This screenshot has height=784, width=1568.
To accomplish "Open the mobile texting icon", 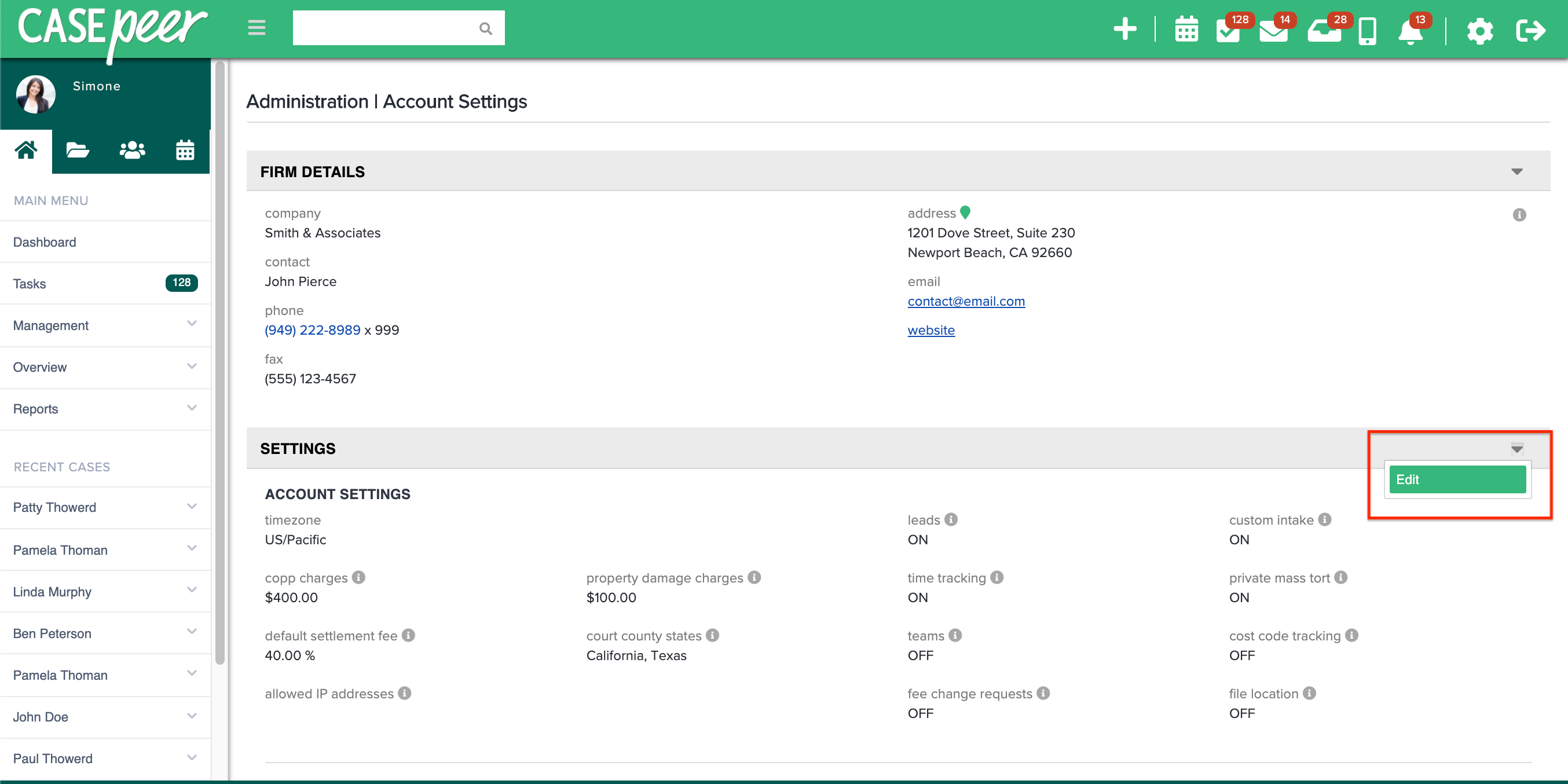I will 1366,31.
